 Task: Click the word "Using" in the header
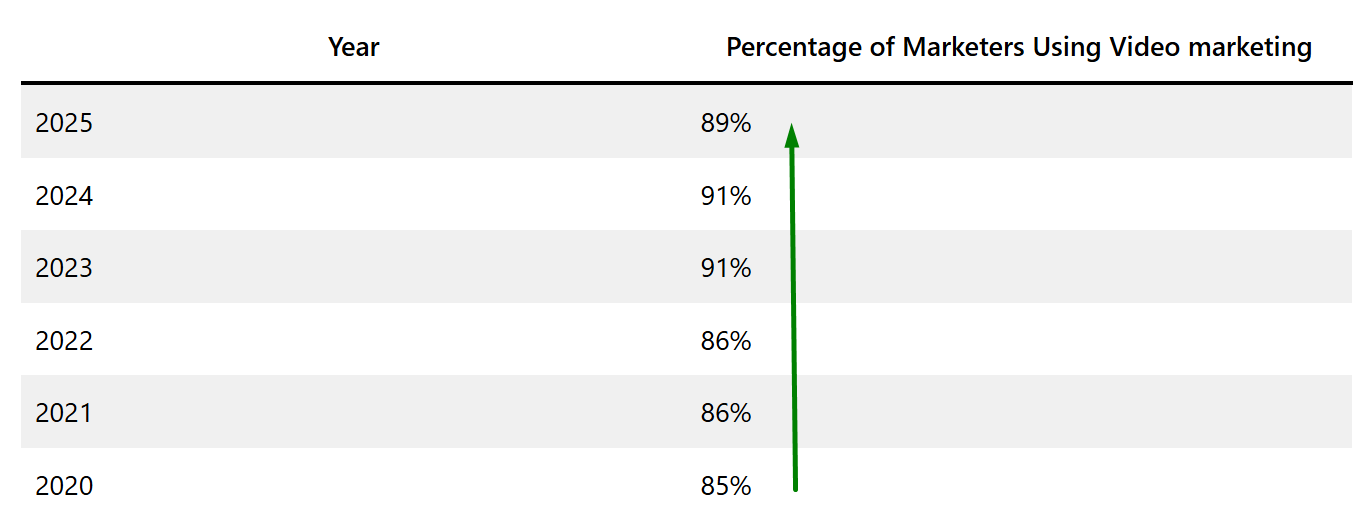click(x=1068, y=47)
